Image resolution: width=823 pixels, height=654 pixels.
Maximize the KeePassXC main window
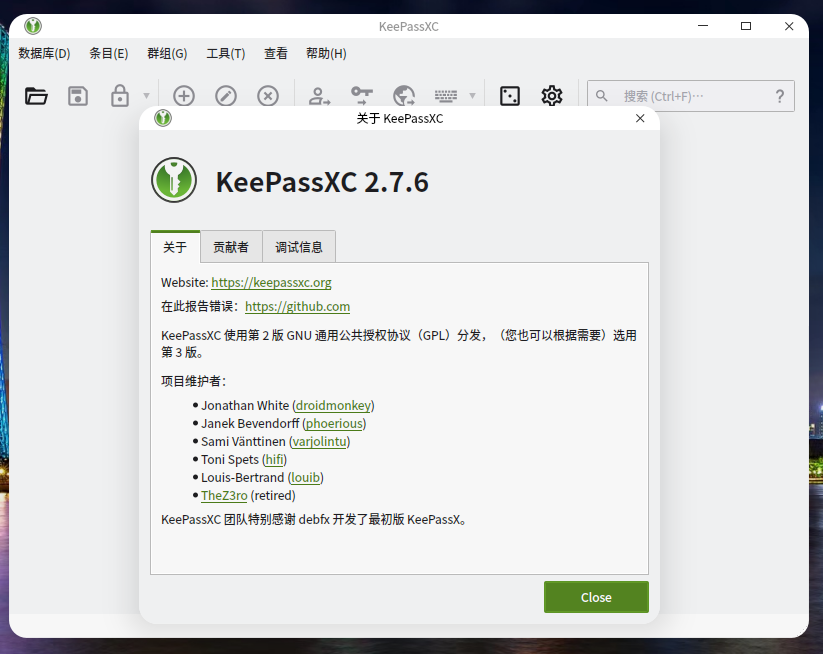click(746, 26)
